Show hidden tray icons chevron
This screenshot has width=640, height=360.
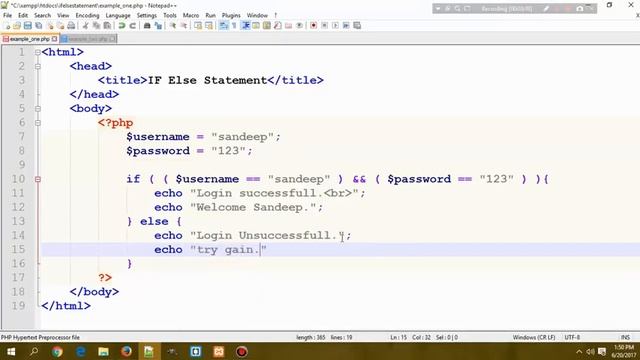click(579, 351)
